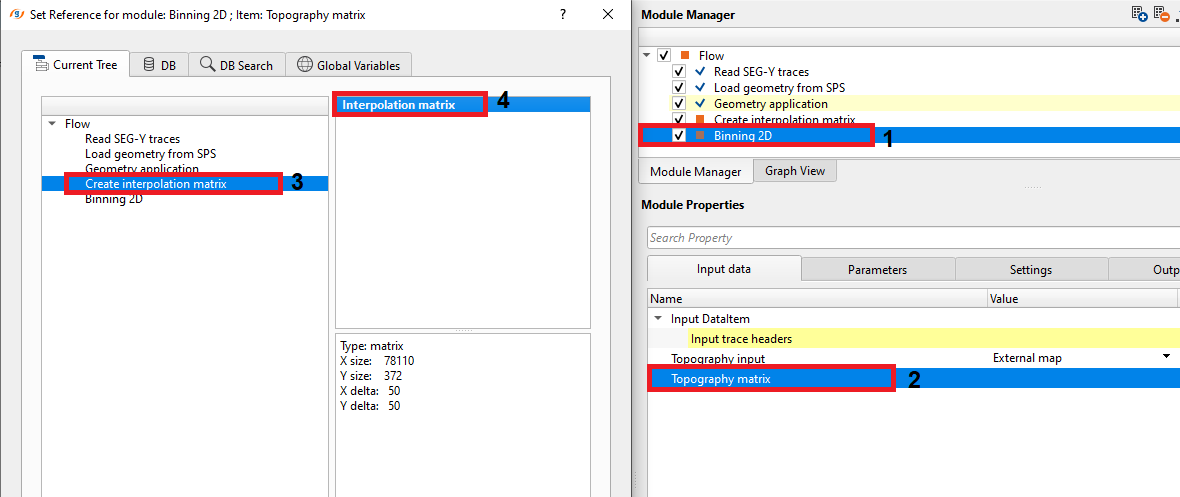1180x497 pixels.
Task: Toggle the Flow root checkbox
Action: click(664, 56)
